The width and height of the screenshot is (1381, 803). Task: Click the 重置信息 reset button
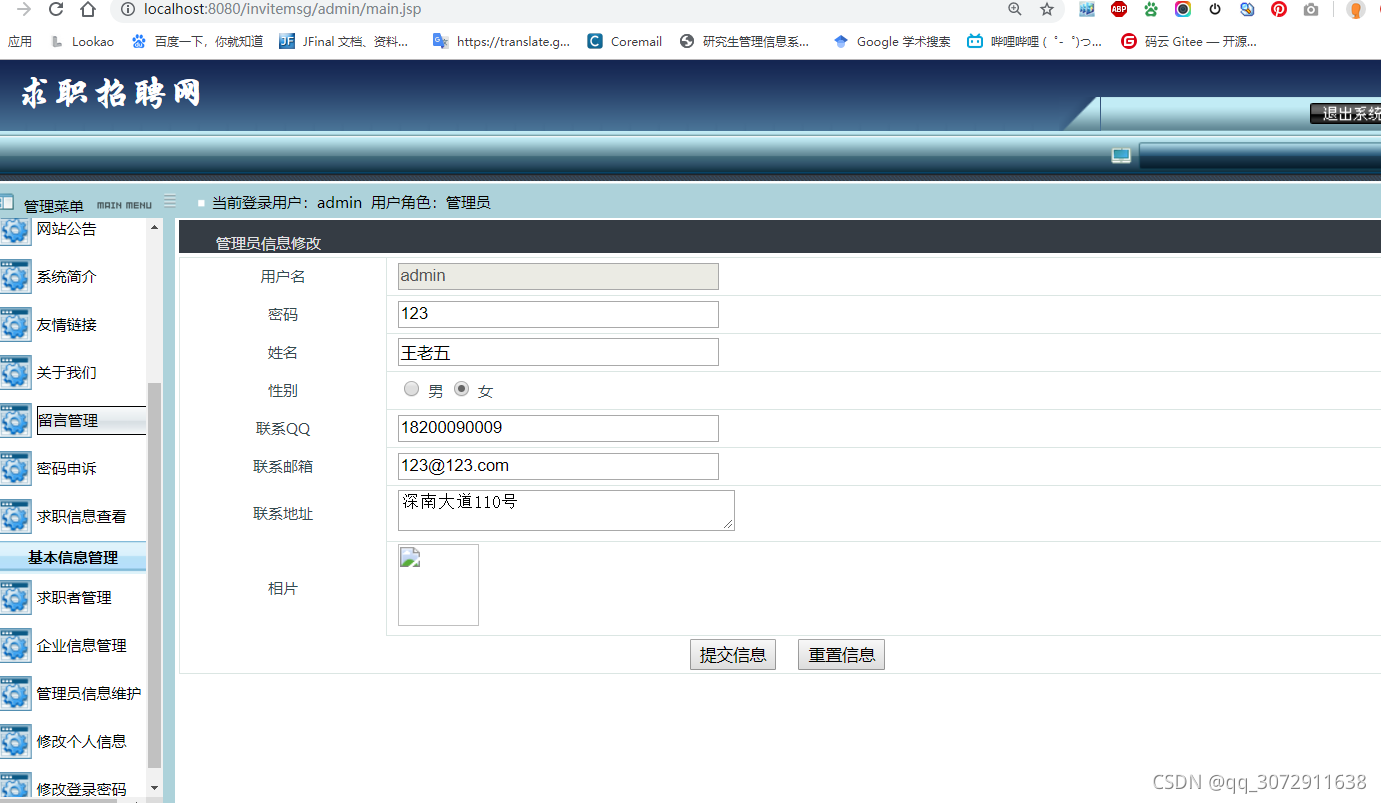[x=841, y=655]
